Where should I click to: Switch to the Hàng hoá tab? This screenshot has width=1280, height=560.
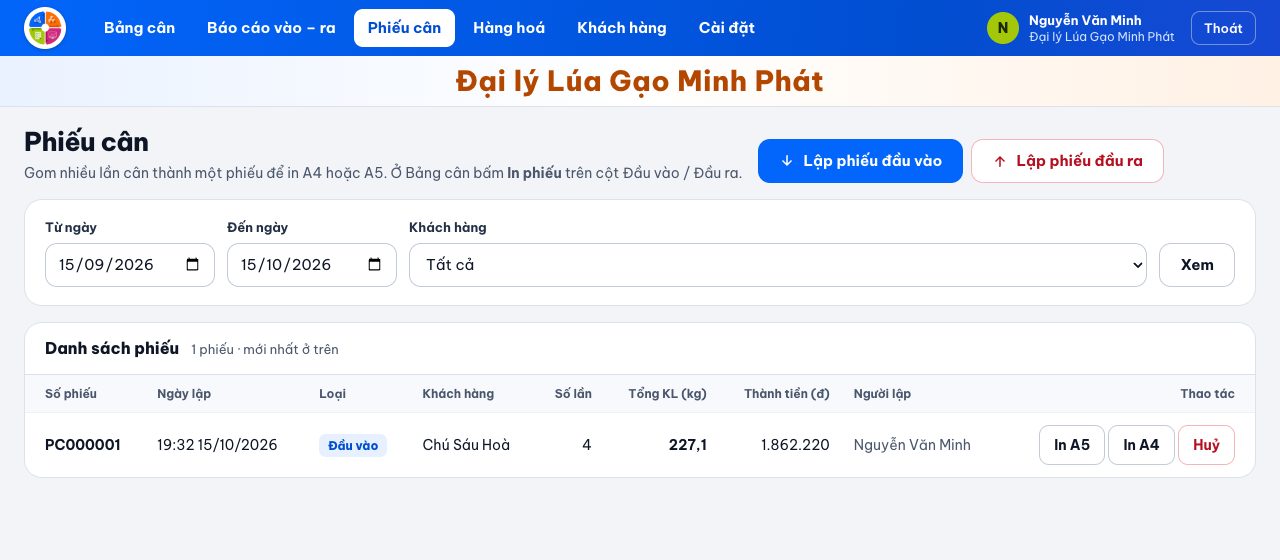tap(509, 28)
